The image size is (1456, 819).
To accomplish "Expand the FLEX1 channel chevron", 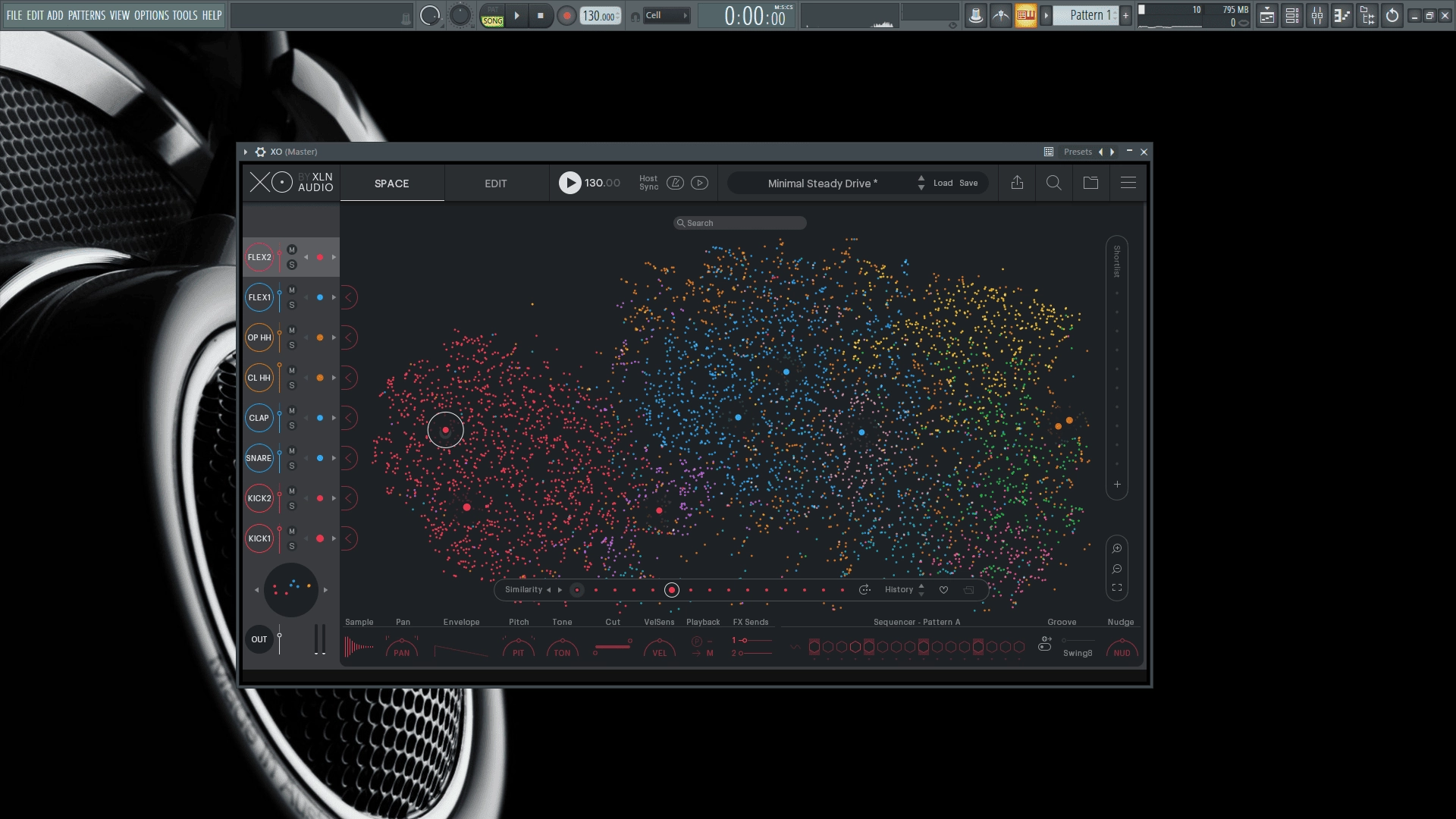I will point(349,297).
